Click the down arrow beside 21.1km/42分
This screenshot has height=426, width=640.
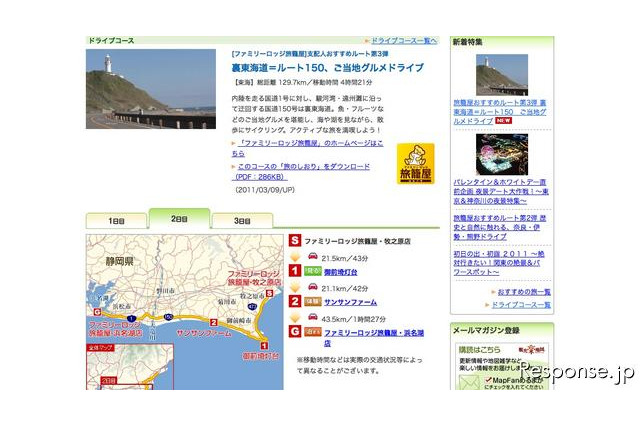click(x=295, y=287)
